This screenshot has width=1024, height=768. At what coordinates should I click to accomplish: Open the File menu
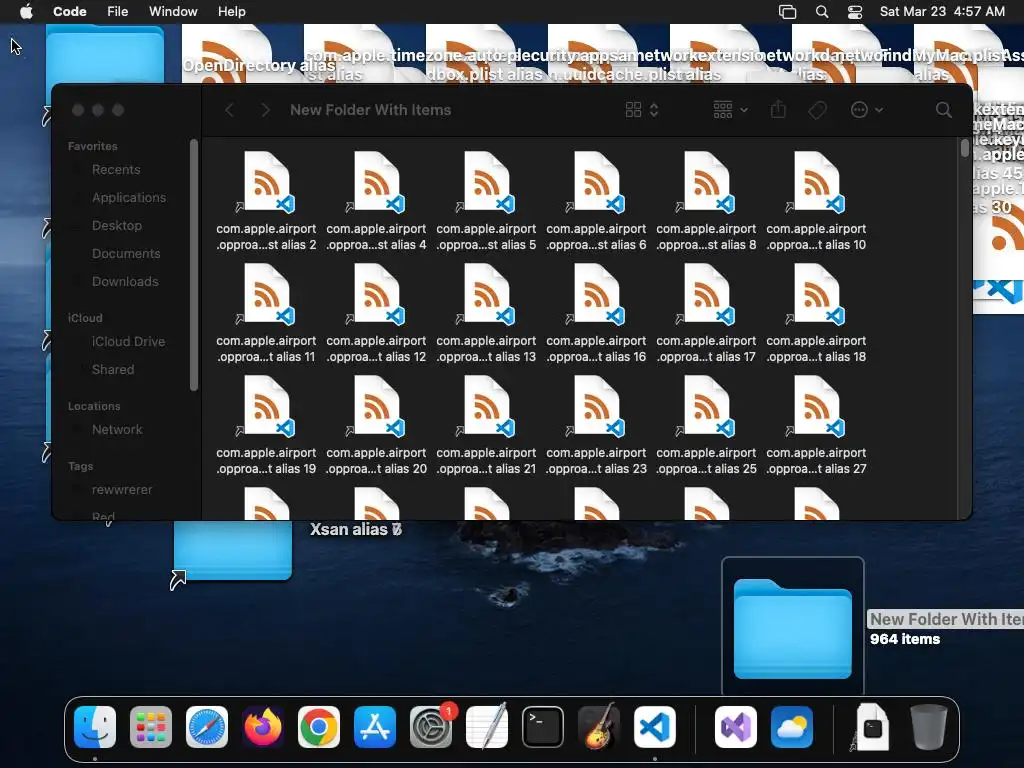pos(118,12)
